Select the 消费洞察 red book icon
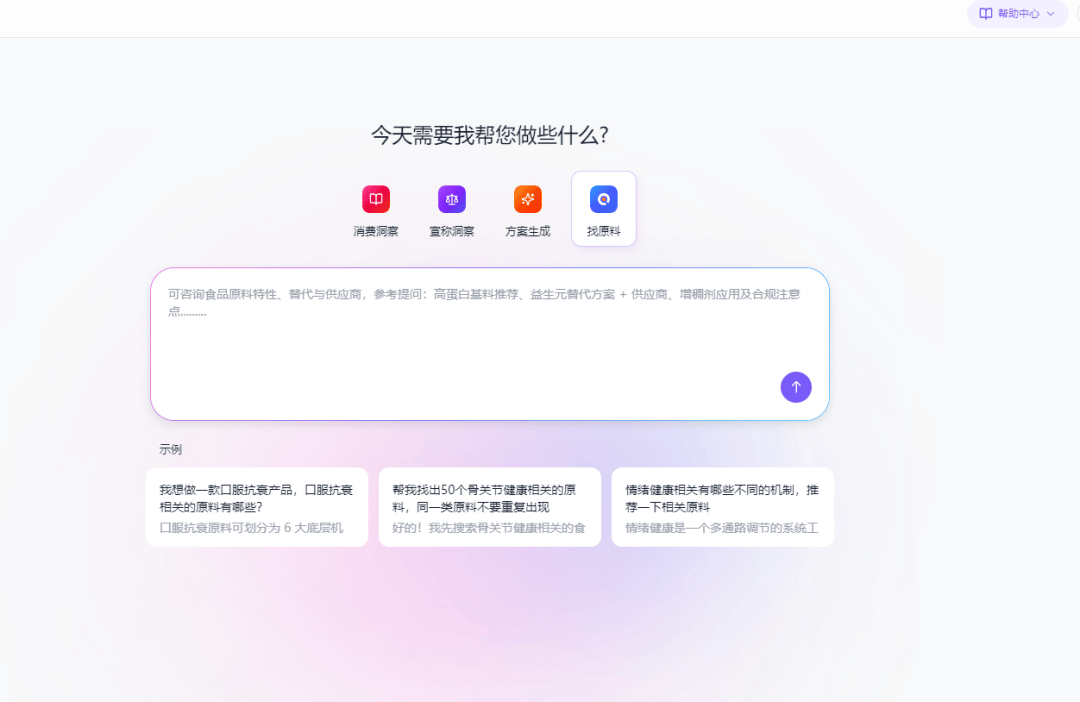The image size is (1080, 702). 375,199
